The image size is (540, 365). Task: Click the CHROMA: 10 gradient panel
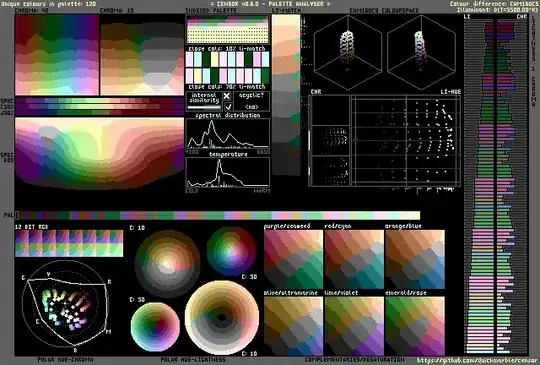tap(142, 55)
